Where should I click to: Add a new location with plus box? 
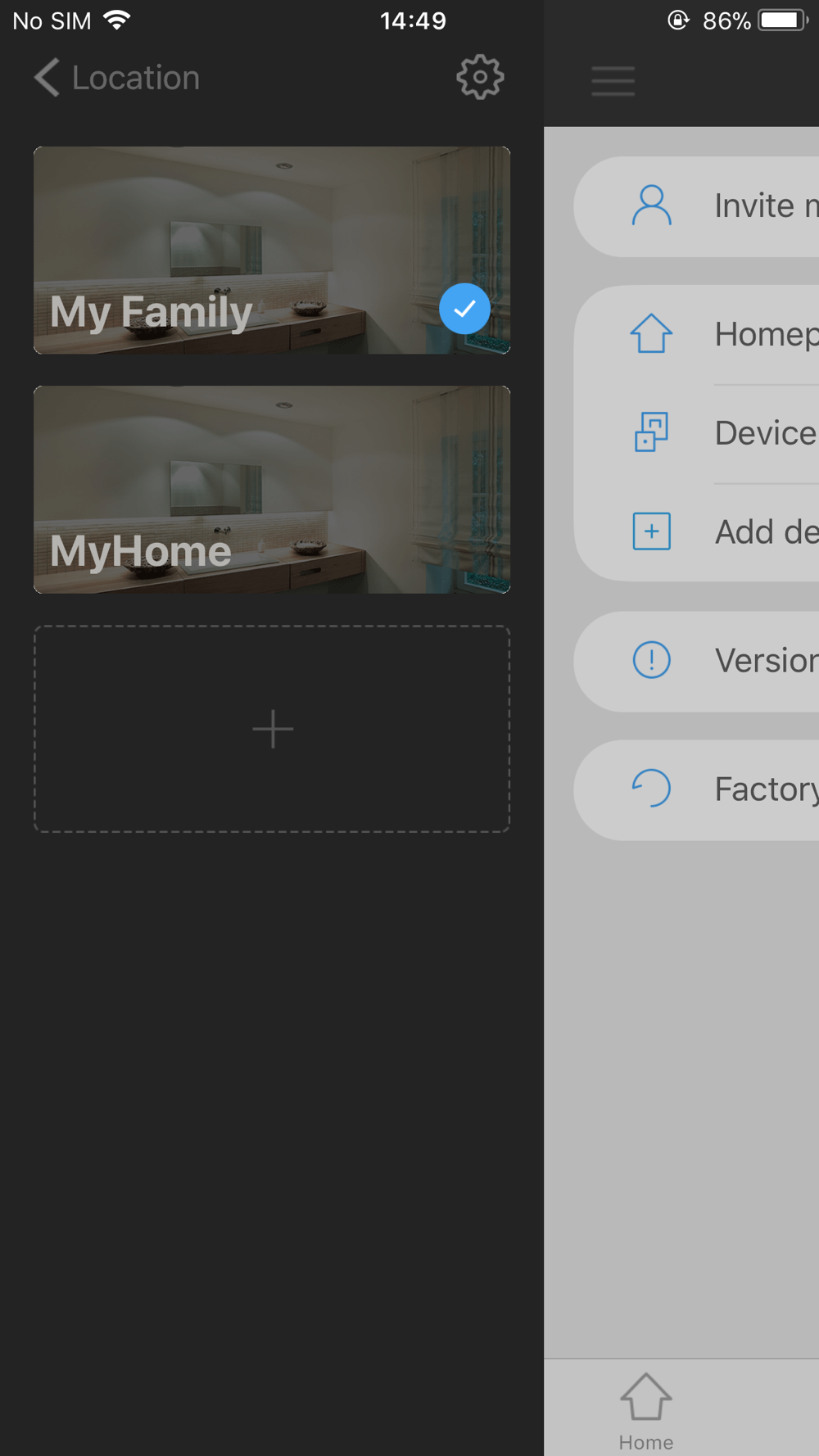(x=272, y=729)
